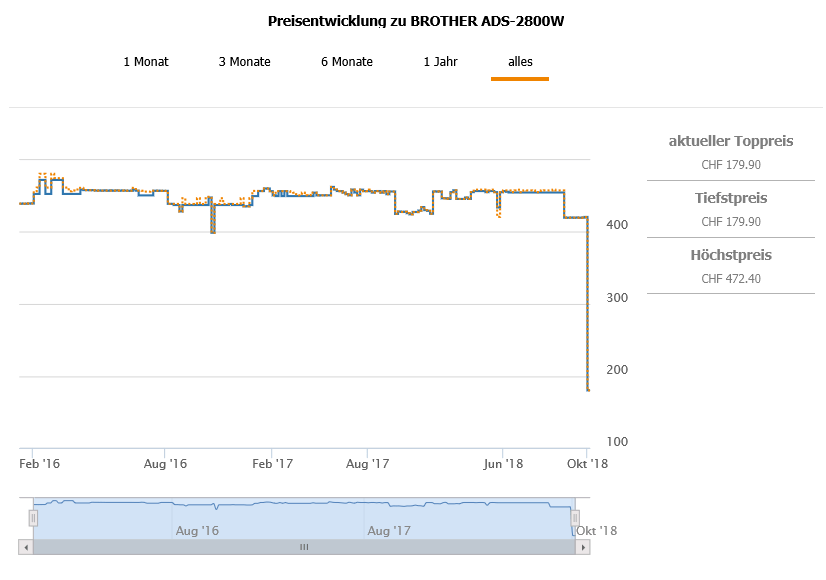Show the 6 Monate price history
This screenshot has height=580, width=826.
347,62
